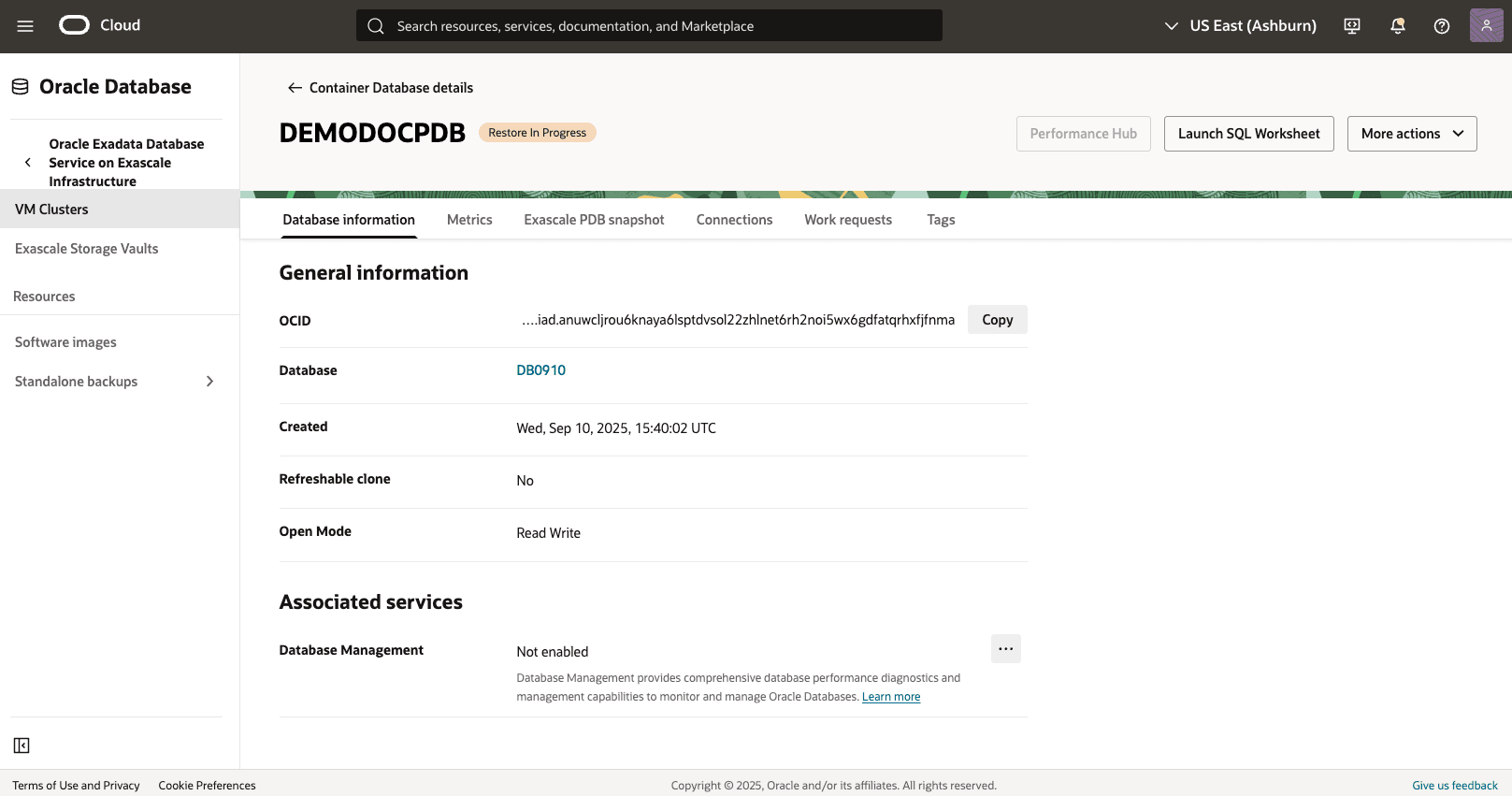Click the Launch SQL Worksheet button
This screenshot has height=796, width=1512.
(x=1248, y=134)
